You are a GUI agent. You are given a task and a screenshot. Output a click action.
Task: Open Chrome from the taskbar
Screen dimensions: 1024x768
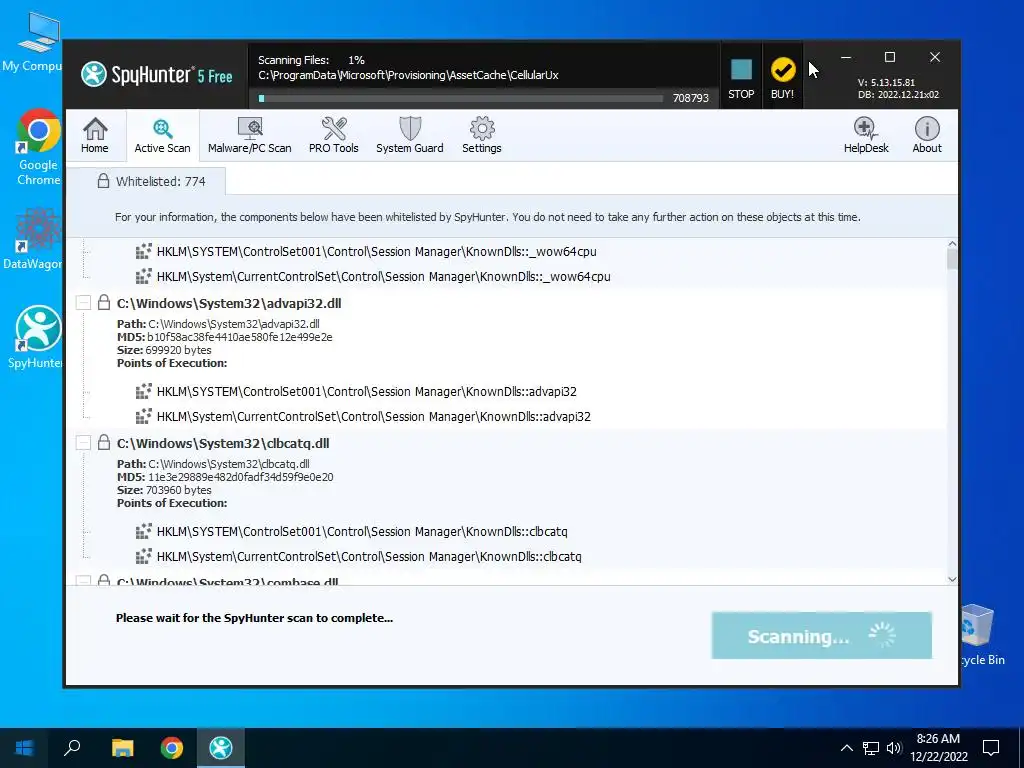point(172,748)
